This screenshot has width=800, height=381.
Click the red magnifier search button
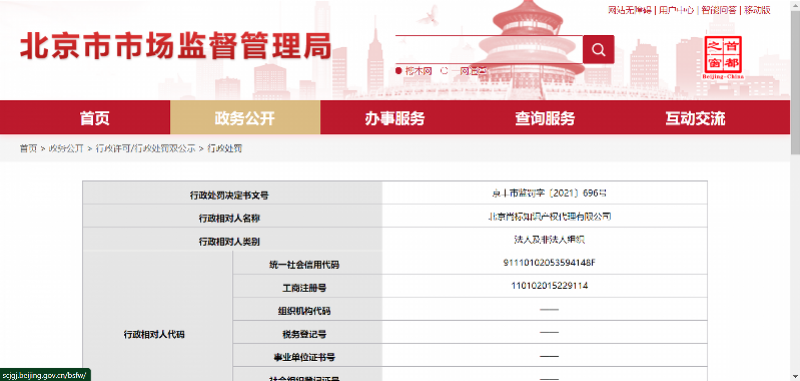[x=598, y=49]
